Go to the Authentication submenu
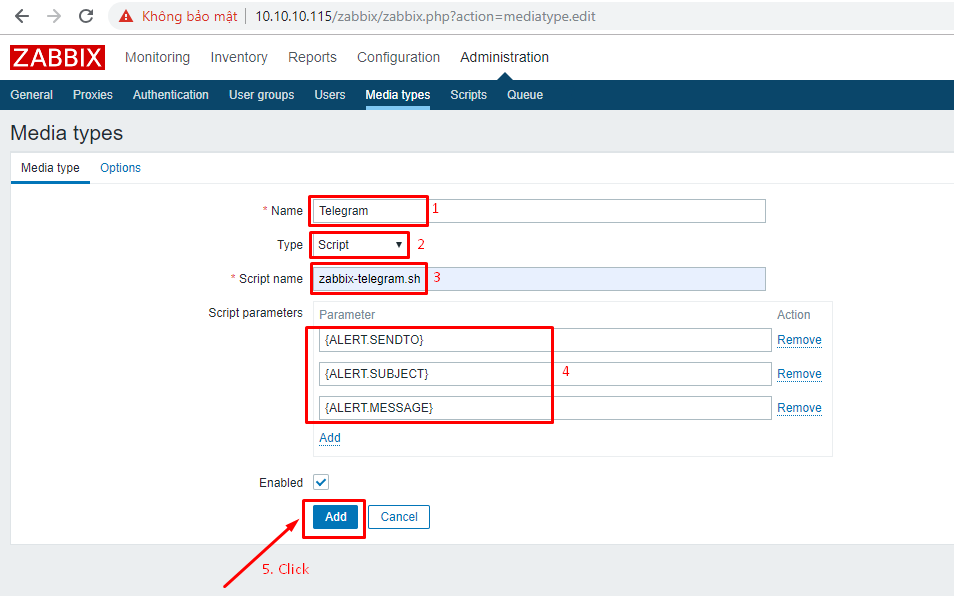This screenshot has width=954, height=596. pyautogui.click(x=171, y=95)
